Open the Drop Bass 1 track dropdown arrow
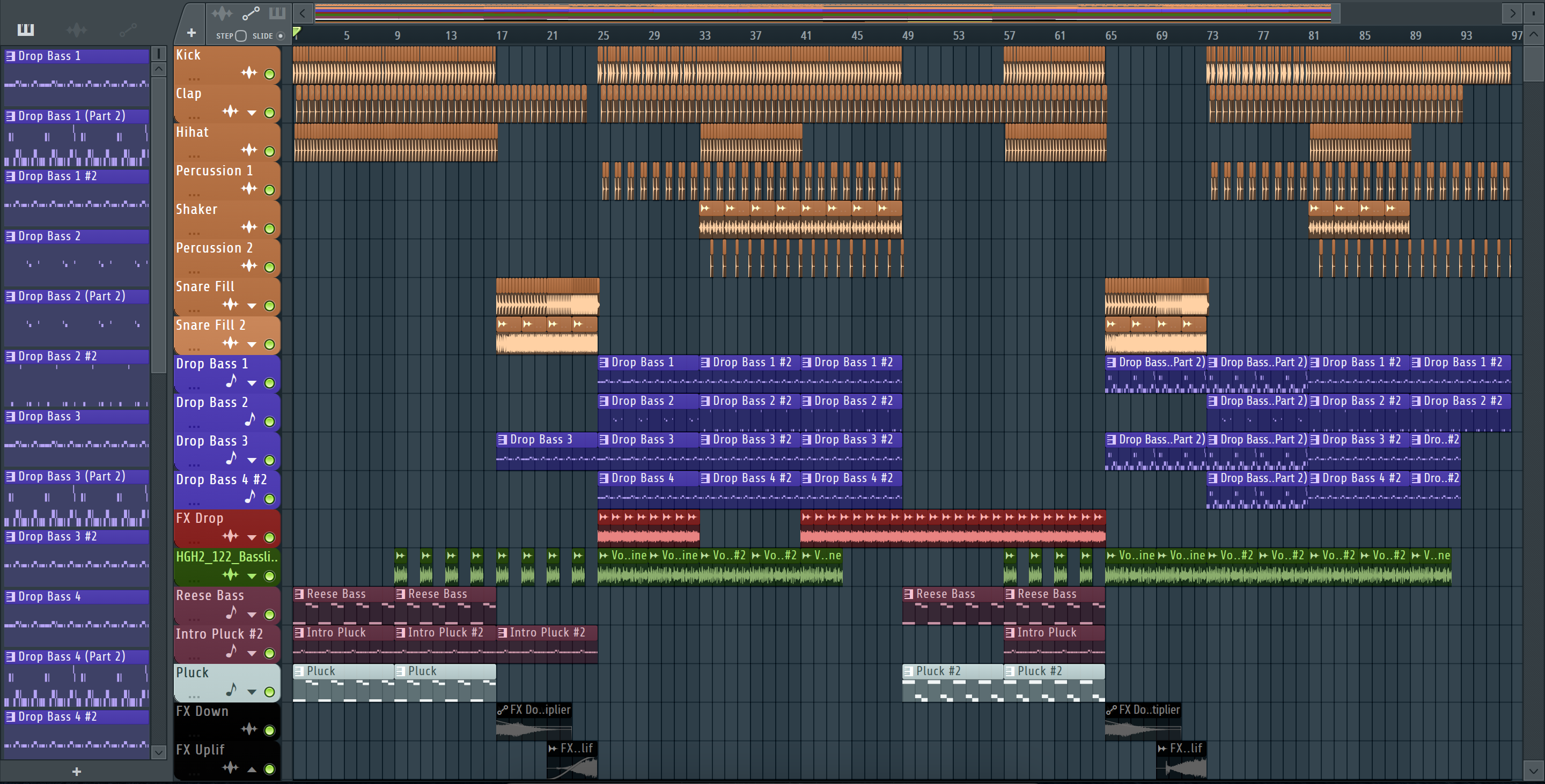This screenshot has width=1545, height=784. click(252, 383)
